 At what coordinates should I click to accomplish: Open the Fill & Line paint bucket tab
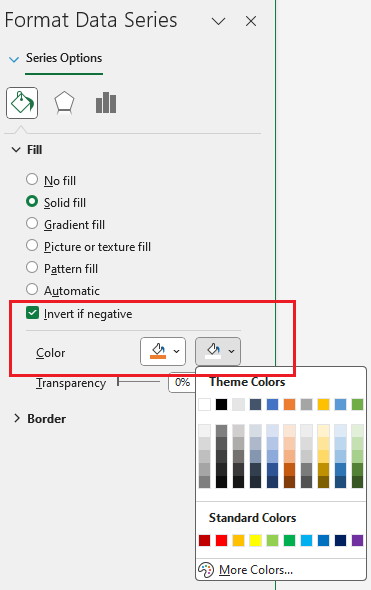coord(22,103)
